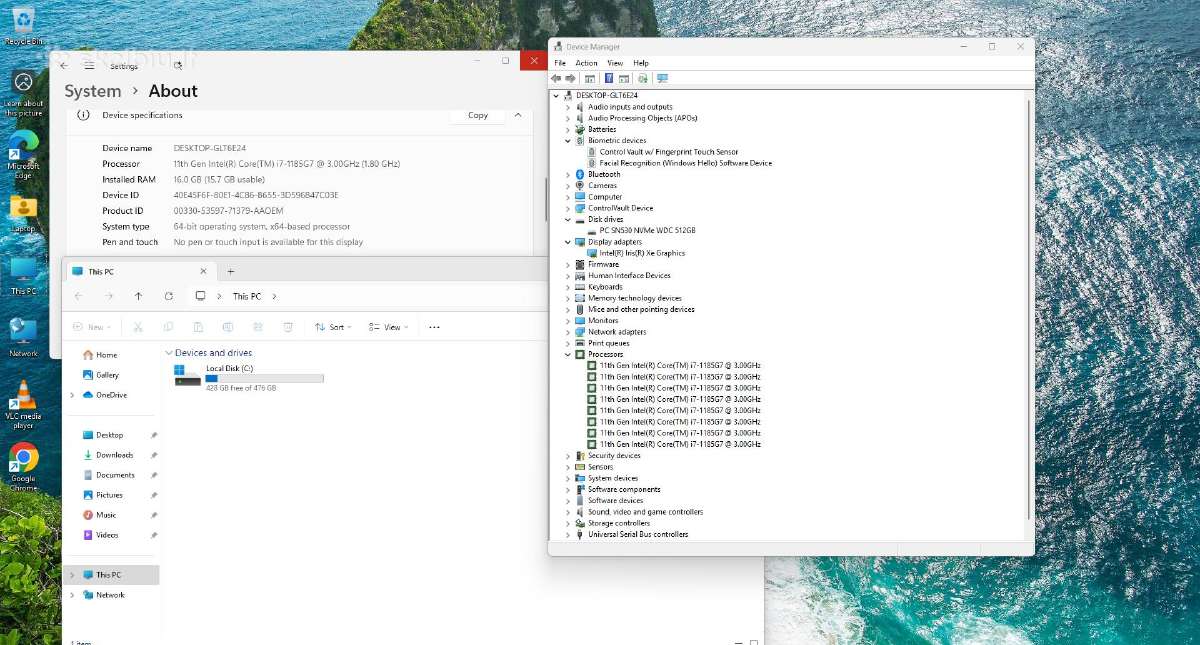Screen dimensions: 1200x645
Task: Select the Local Disk (C:) drive
Action: pos(249,377)
